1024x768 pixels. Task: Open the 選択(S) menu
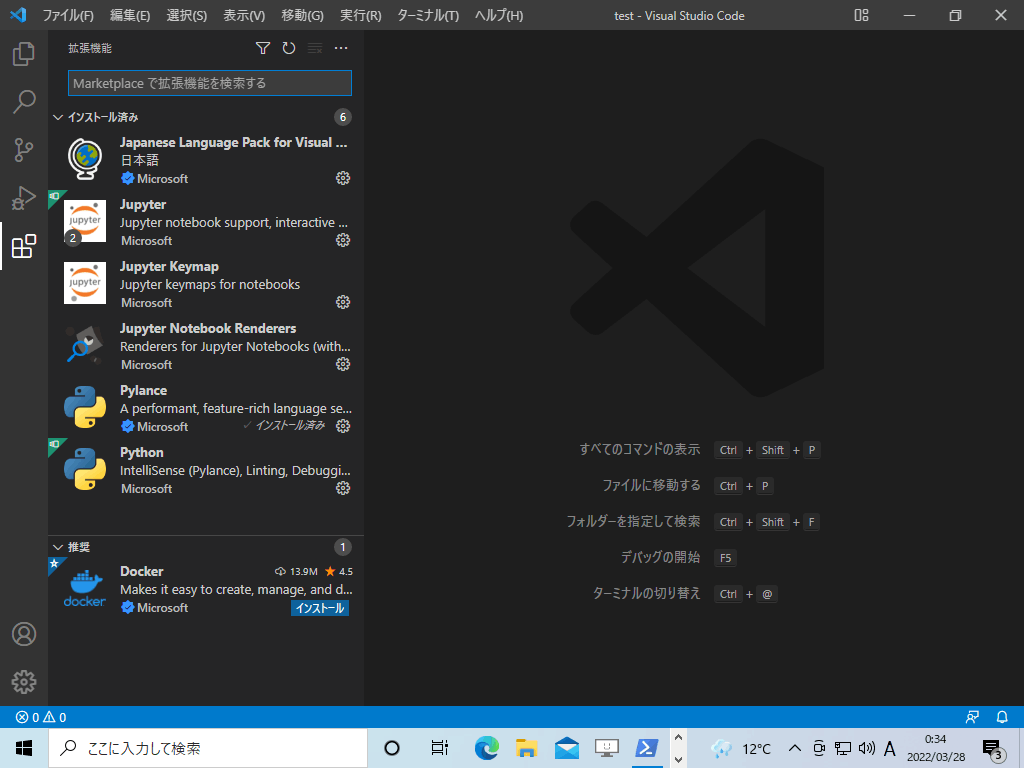187,15
